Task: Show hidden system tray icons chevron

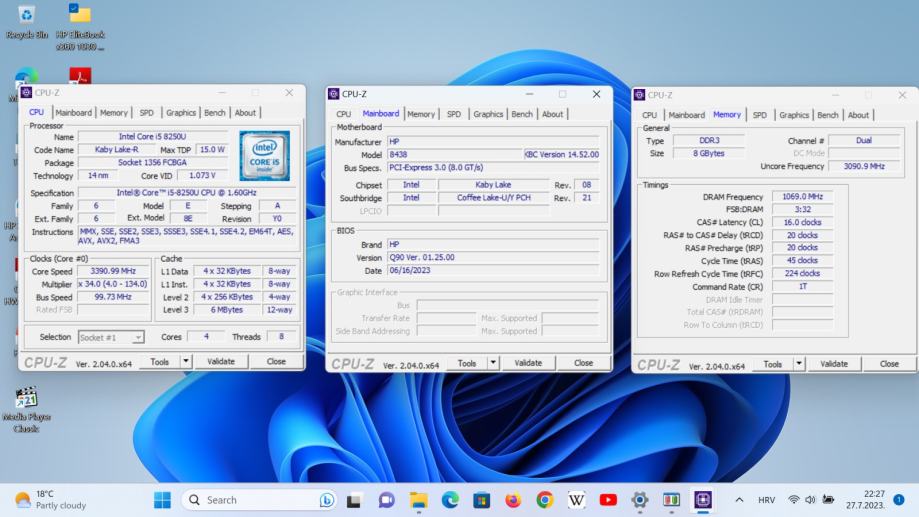Action: click(739, 500)
